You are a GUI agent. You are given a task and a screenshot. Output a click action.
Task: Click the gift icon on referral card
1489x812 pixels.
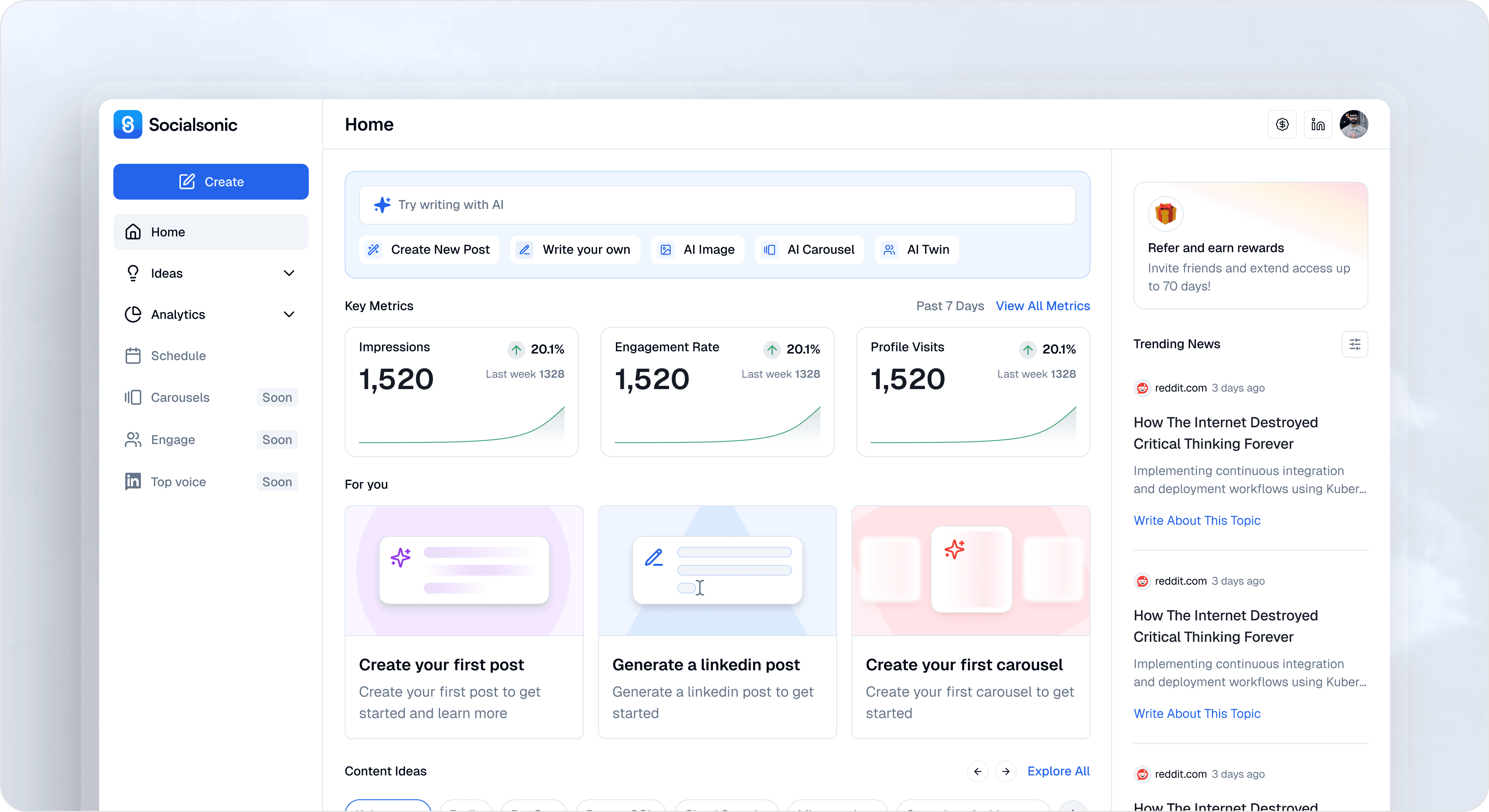(x=1165, y=214)
